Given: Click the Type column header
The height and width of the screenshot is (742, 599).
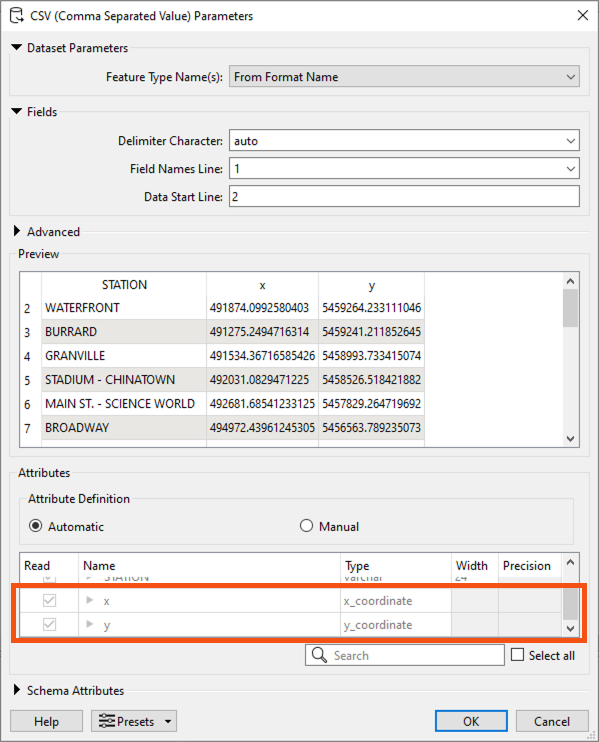Looking at the screenshot, I should 396,565.
